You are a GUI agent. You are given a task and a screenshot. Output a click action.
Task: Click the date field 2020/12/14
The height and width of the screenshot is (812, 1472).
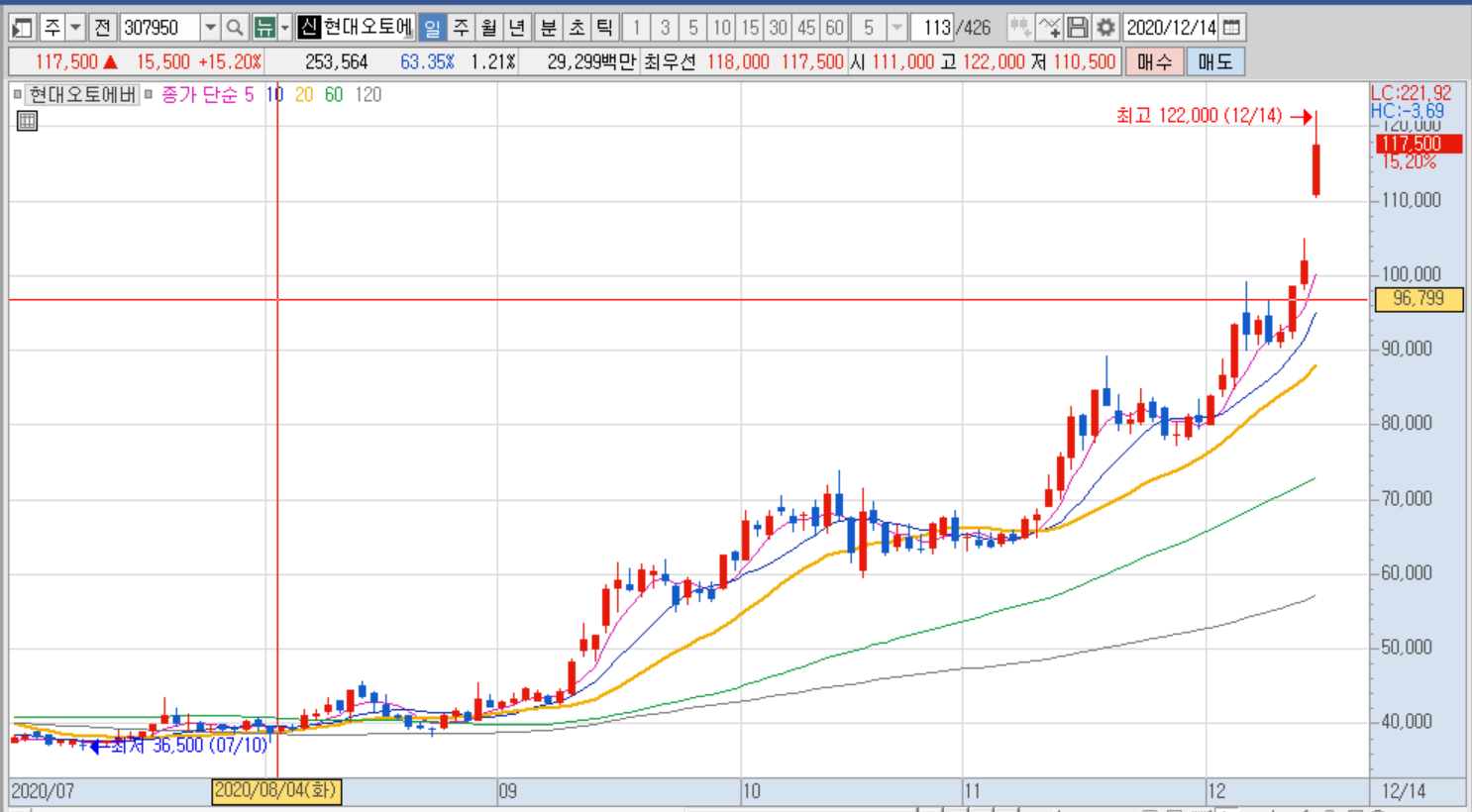coord(1171,28)
